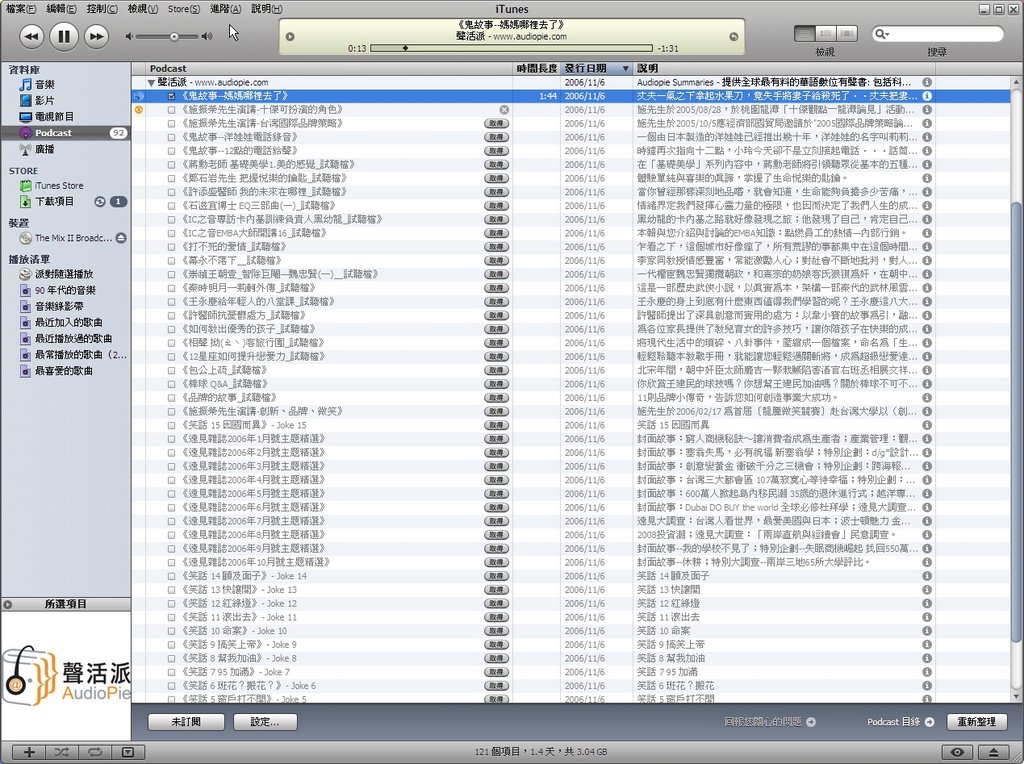Uncheck the 鬼故事--媽媽哪裡去了 checkbox

point(171,96)
